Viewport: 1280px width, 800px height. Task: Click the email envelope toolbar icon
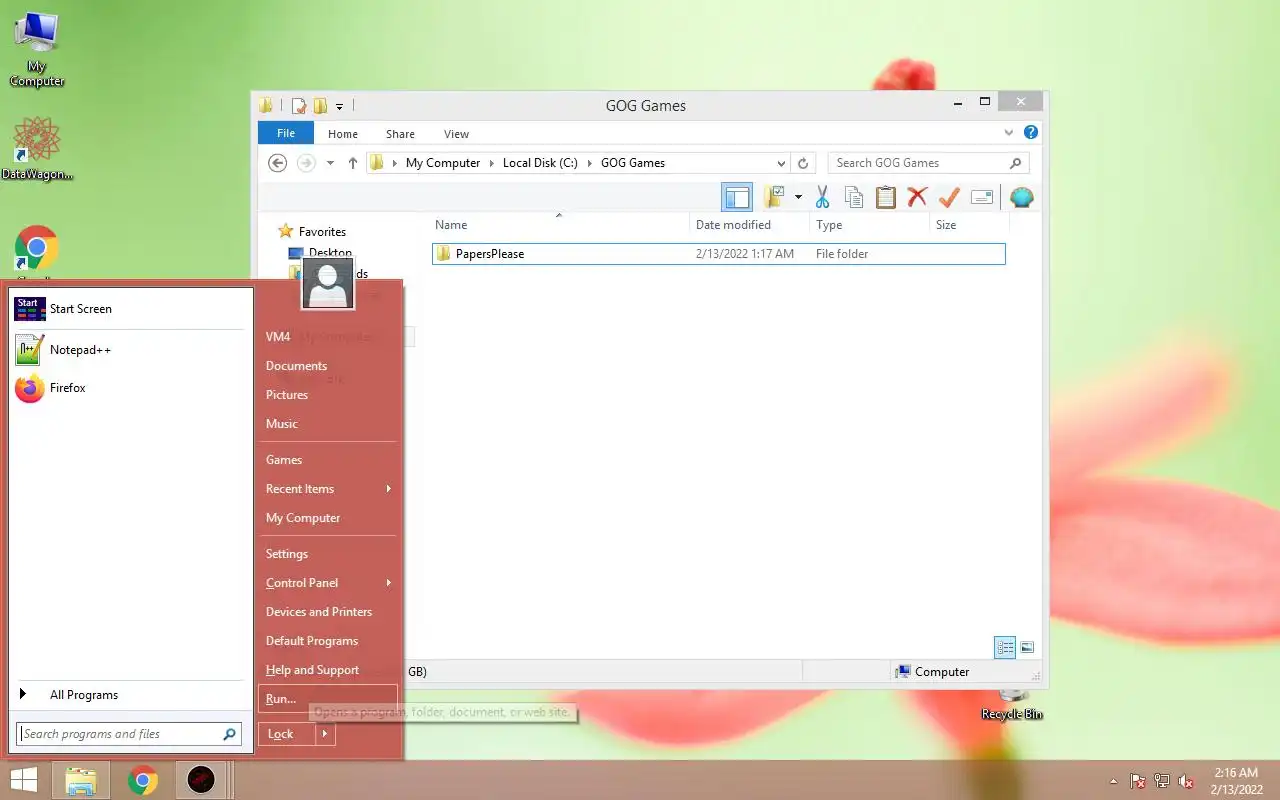tap(981, 197)
